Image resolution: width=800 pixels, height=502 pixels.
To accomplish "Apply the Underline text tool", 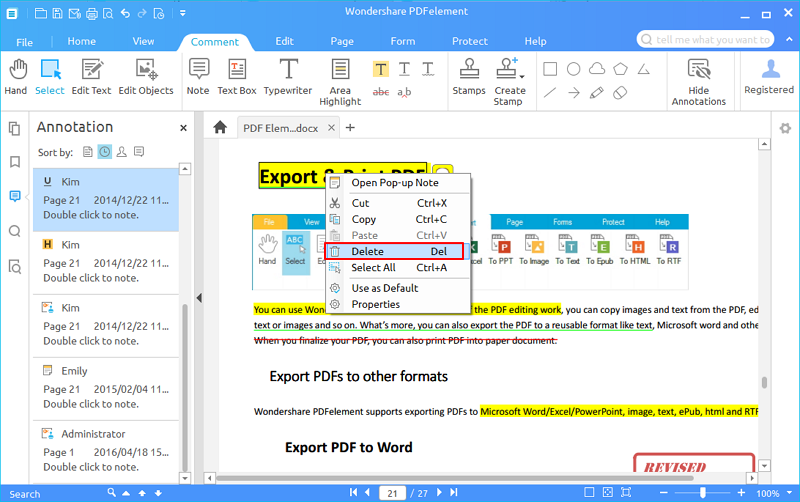I will click(x=404, y=69).
